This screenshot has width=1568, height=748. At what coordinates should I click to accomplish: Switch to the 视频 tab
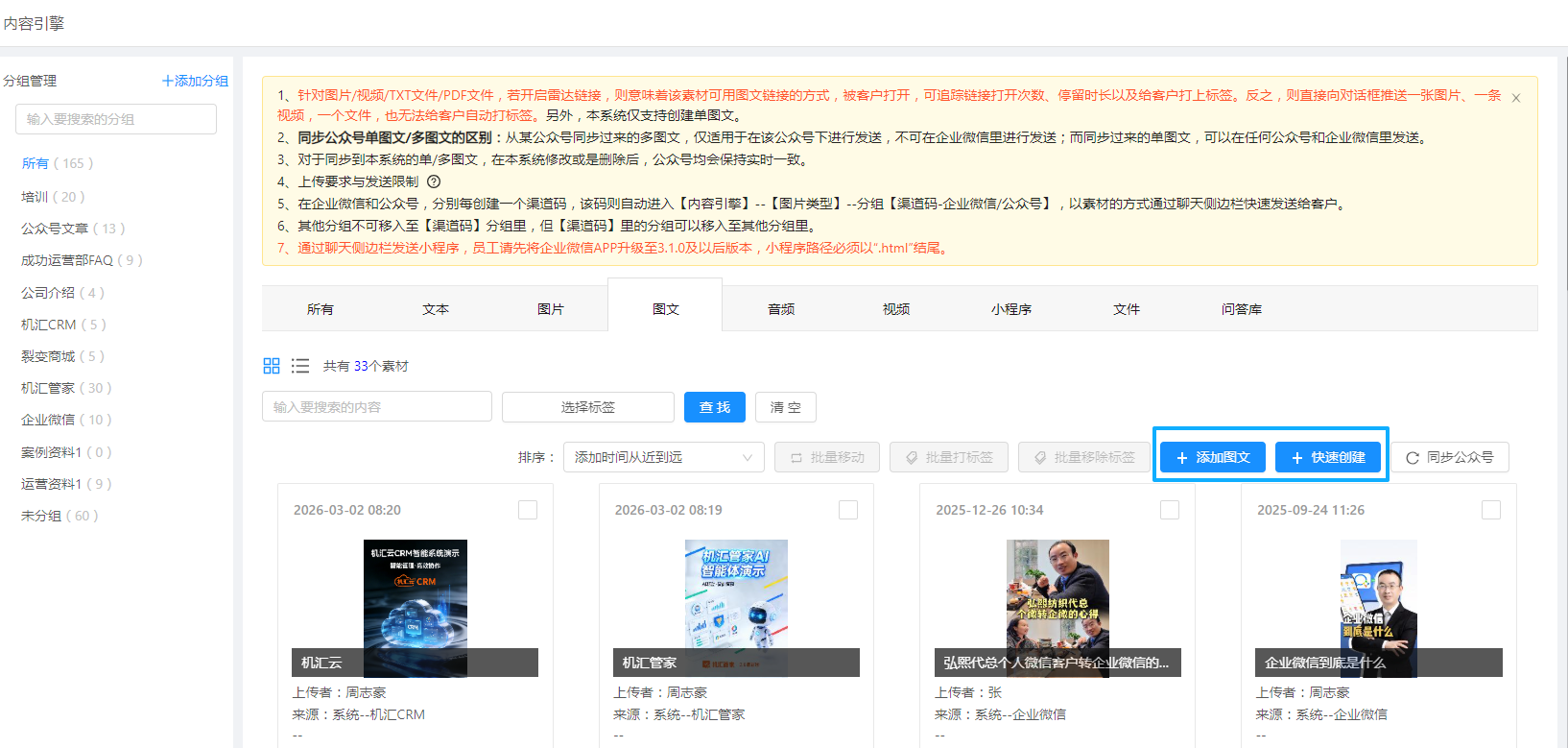pos(895,309)
